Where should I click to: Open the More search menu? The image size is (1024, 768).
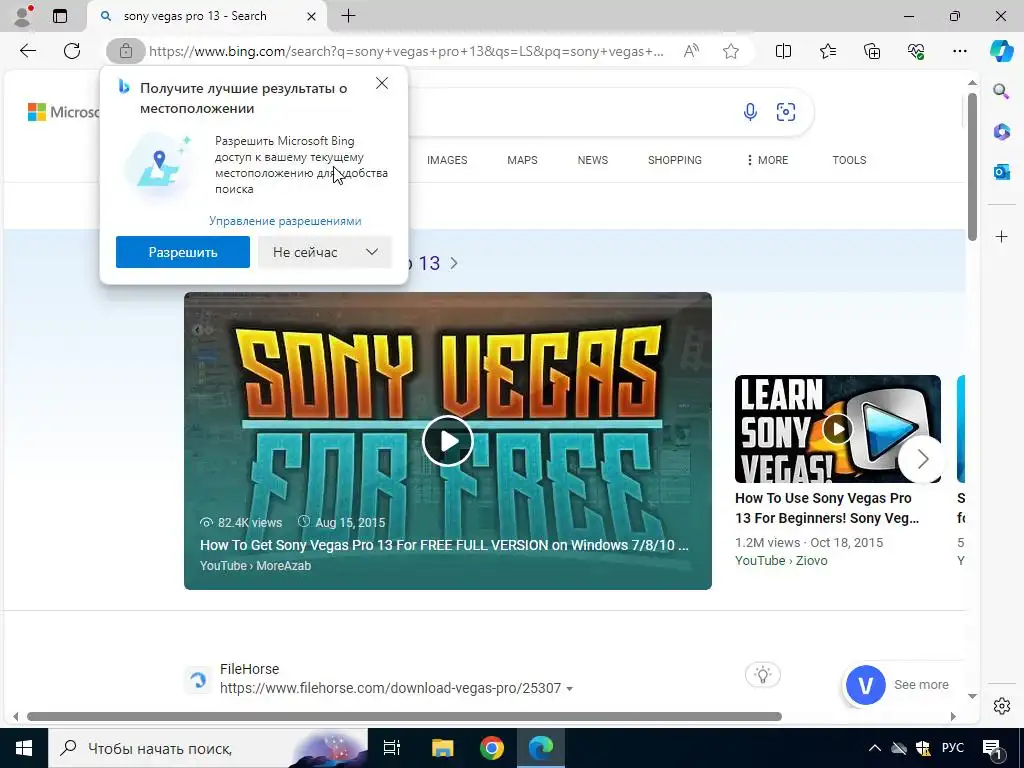point(767,160)
